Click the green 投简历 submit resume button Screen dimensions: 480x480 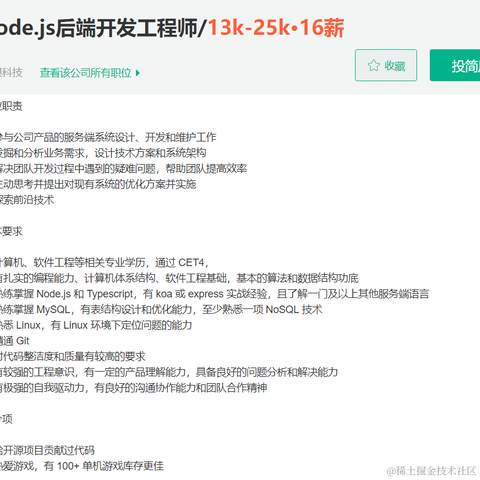pyautogui.click(x=455, y=65)
